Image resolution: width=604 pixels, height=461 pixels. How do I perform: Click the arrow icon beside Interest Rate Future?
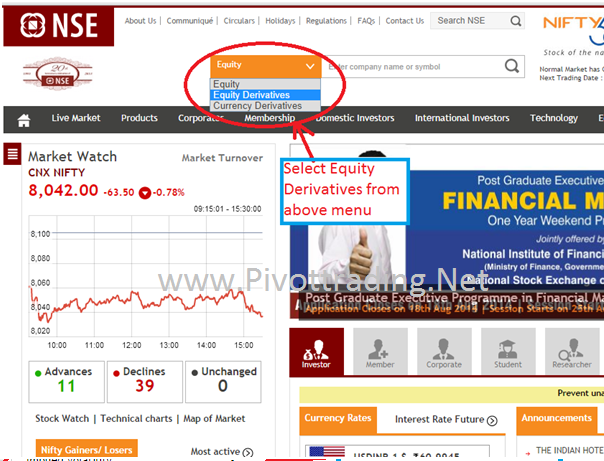(492, 421)
